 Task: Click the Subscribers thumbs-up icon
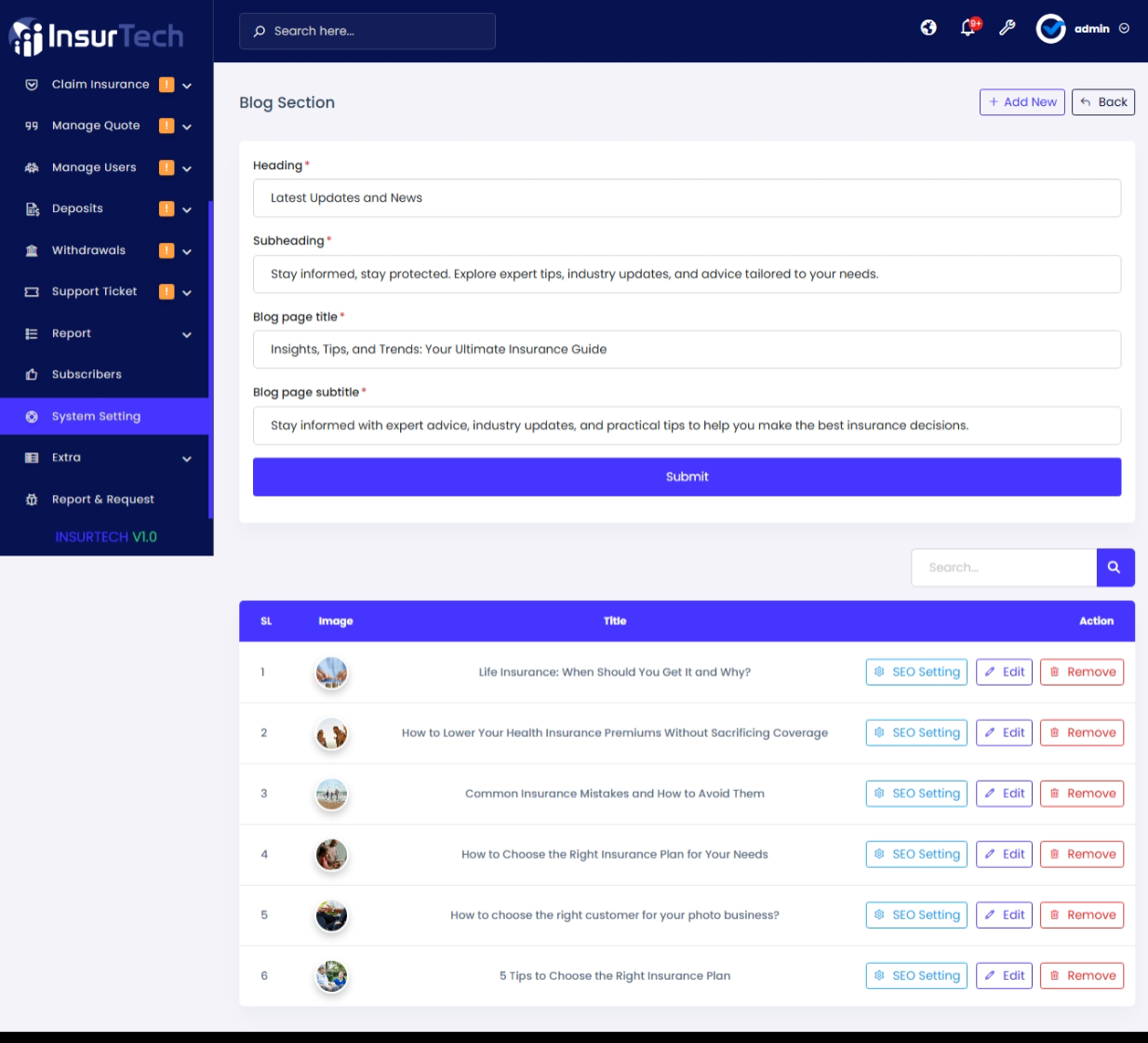click(x=32, y=374)
